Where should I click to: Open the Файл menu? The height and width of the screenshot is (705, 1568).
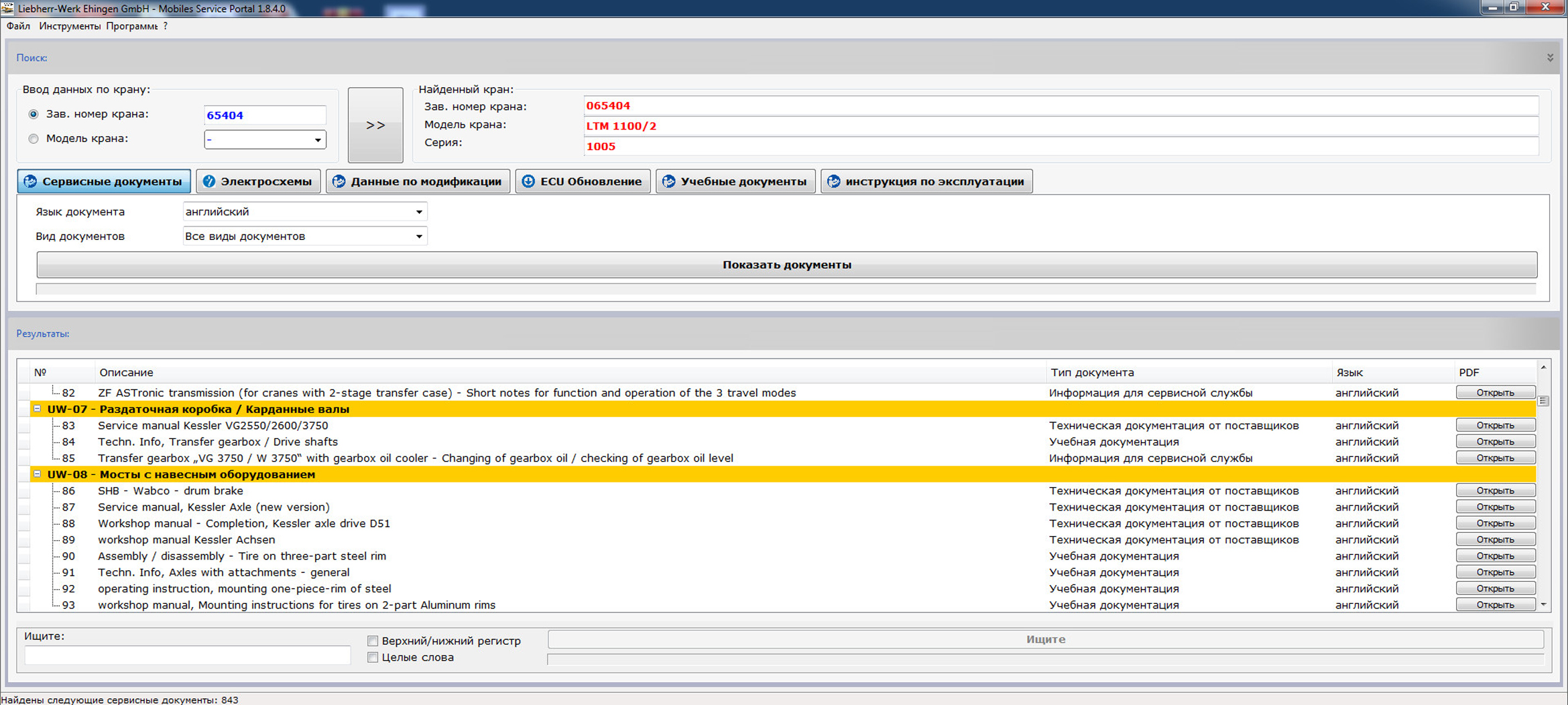click(18, 26)
